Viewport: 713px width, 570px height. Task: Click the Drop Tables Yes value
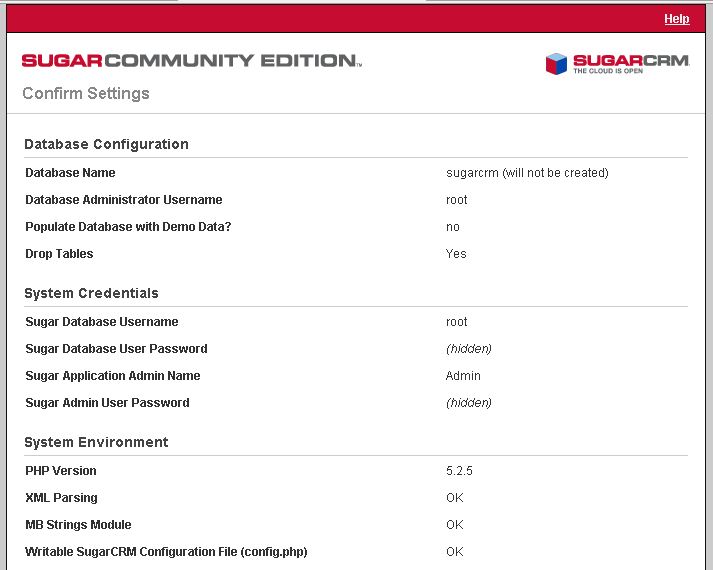[x=456, y=254]
